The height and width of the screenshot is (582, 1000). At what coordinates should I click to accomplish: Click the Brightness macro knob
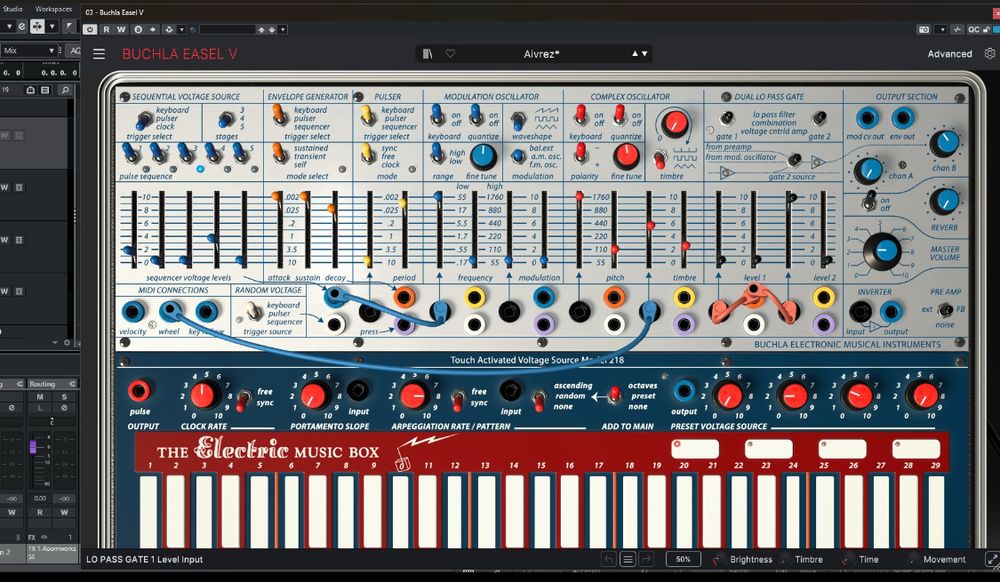click(719, 559)
